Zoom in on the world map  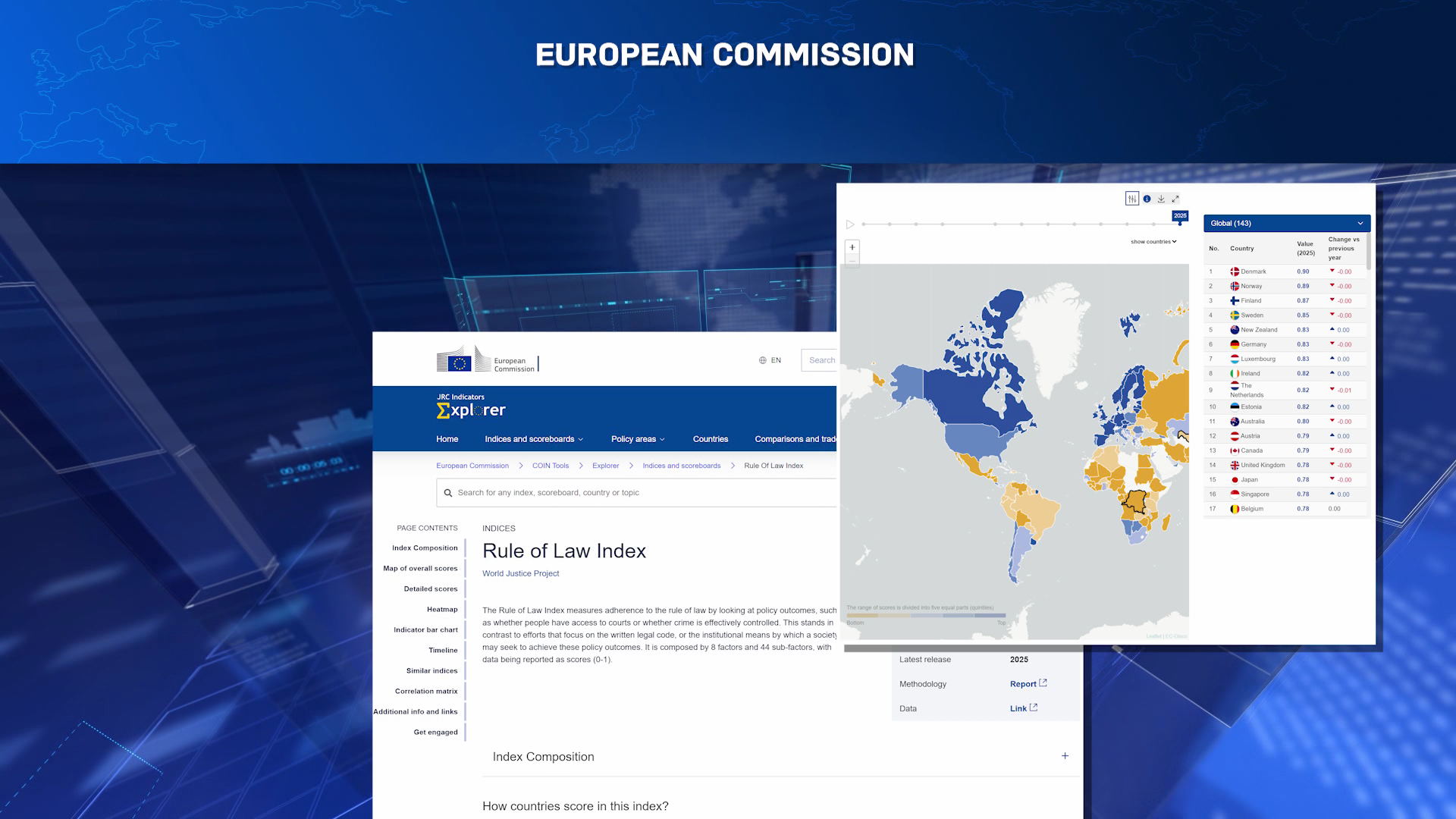click(x=852, y=247)
